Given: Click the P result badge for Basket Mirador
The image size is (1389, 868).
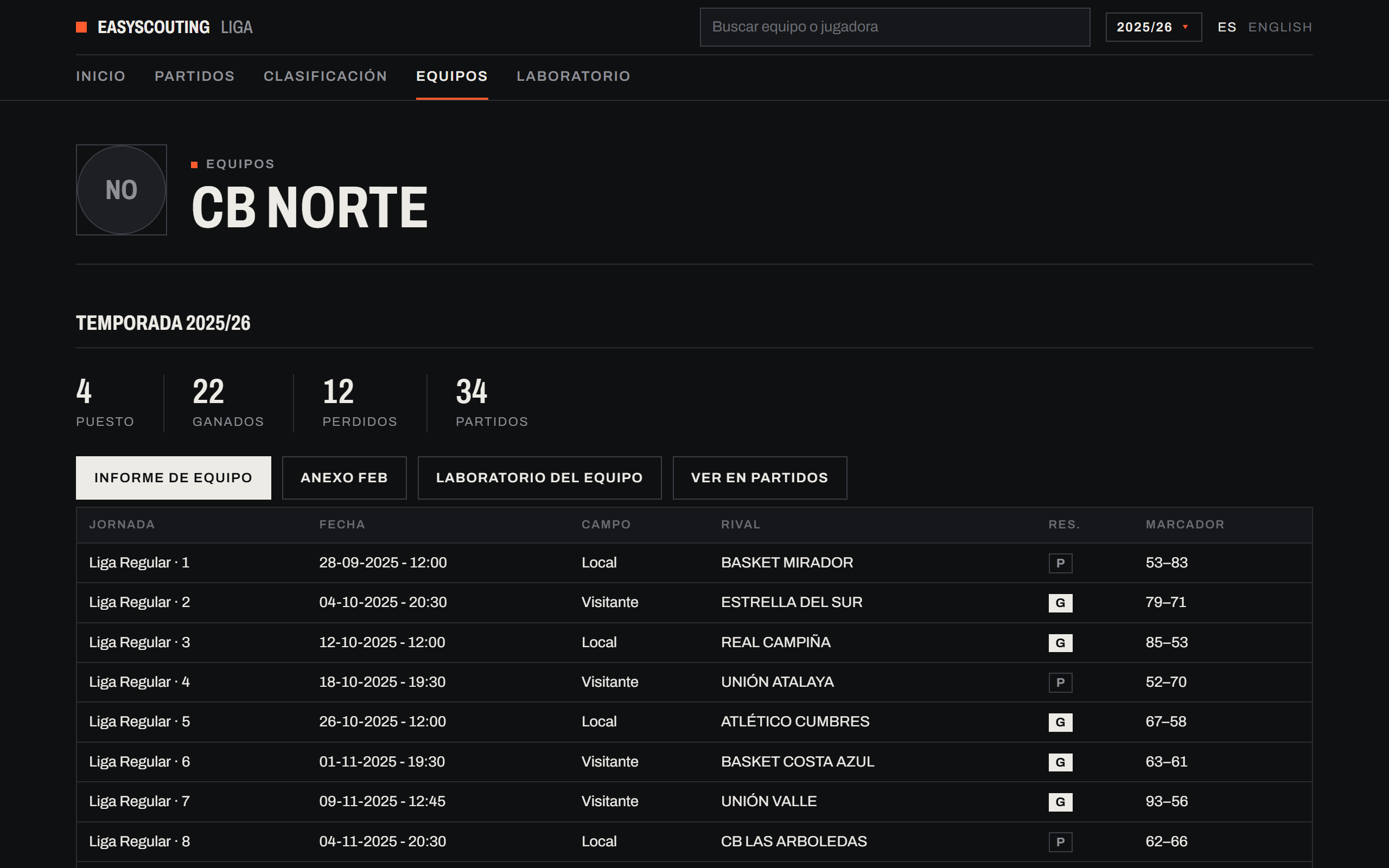Looking at the screenshot, I should coord(1060,563).
